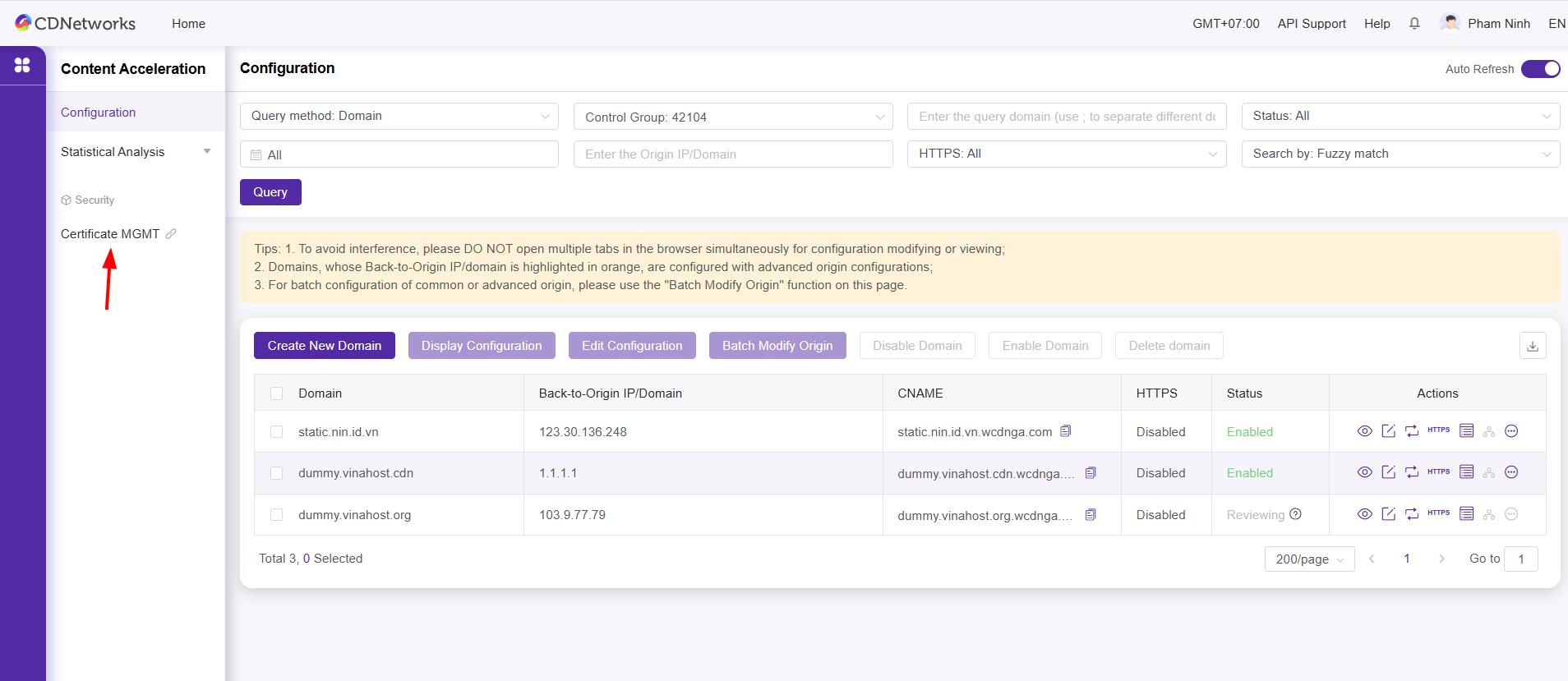Click the swap arrows icon for dummy.vinahost.cdn
Image resolution: width=1568 pixels, height=681 pixels.
tap(1412, 472)
